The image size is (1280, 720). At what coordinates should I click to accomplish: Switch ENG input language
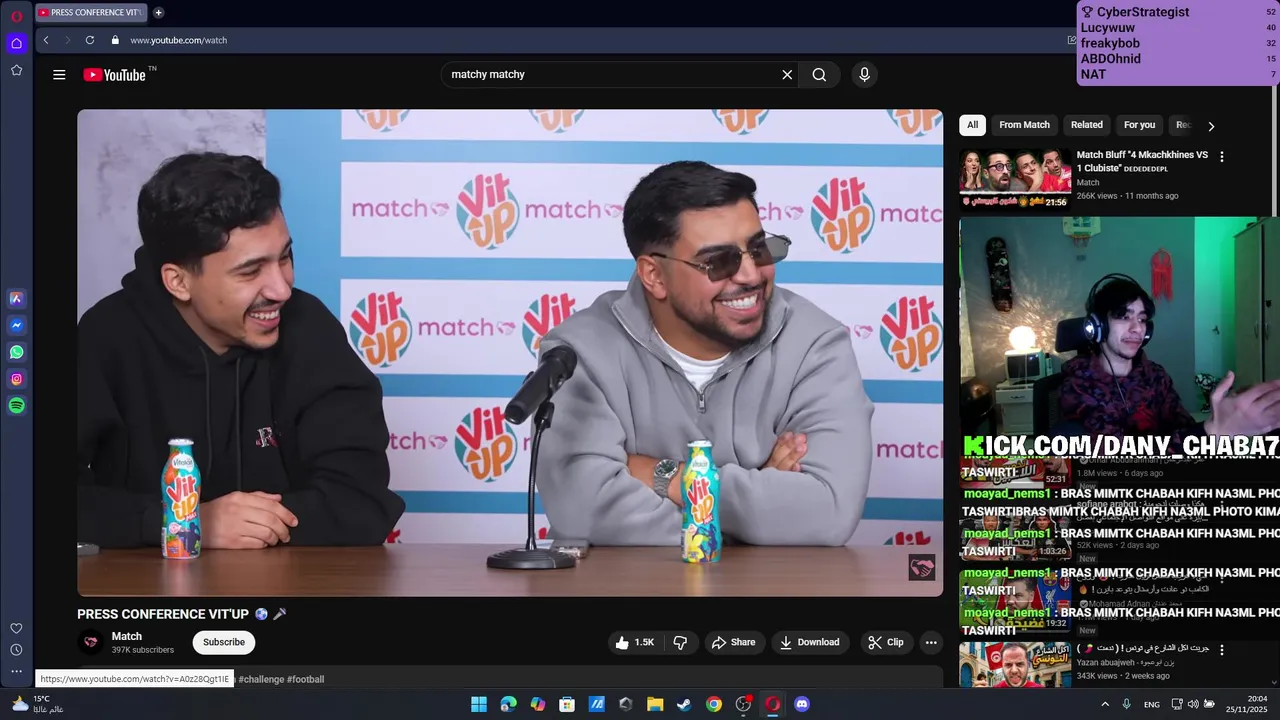click(1152, 704)
